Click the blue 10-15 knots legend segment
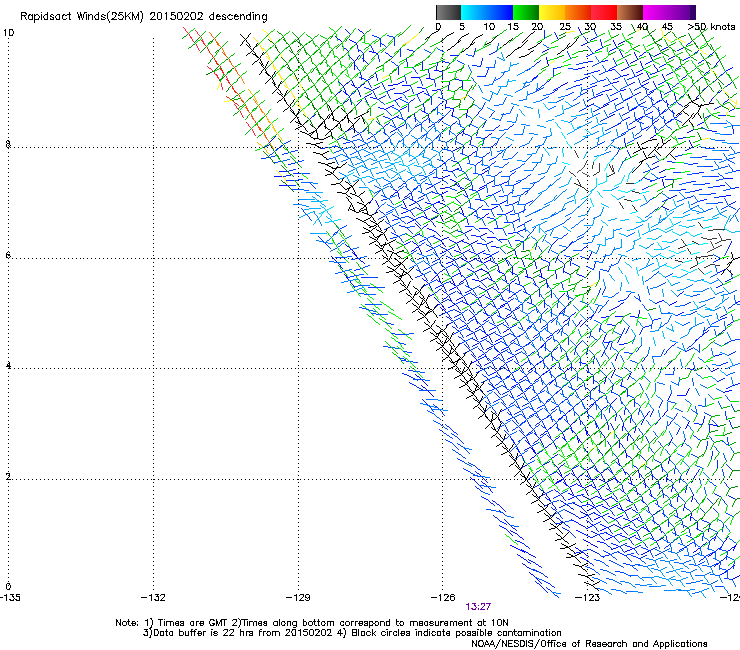 pos(500,12)
